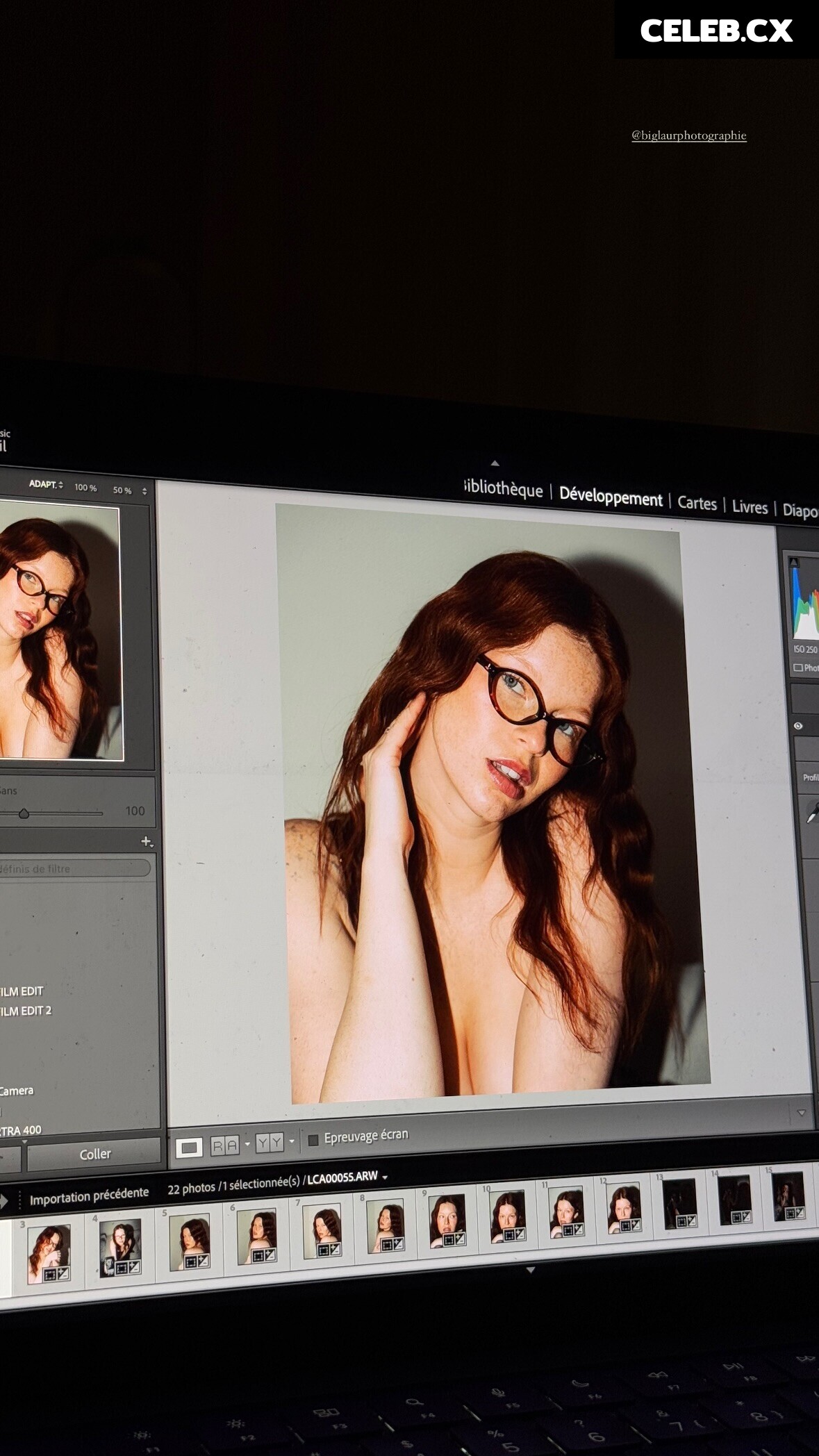Open the Cartes module tab

tap(697, 504)
